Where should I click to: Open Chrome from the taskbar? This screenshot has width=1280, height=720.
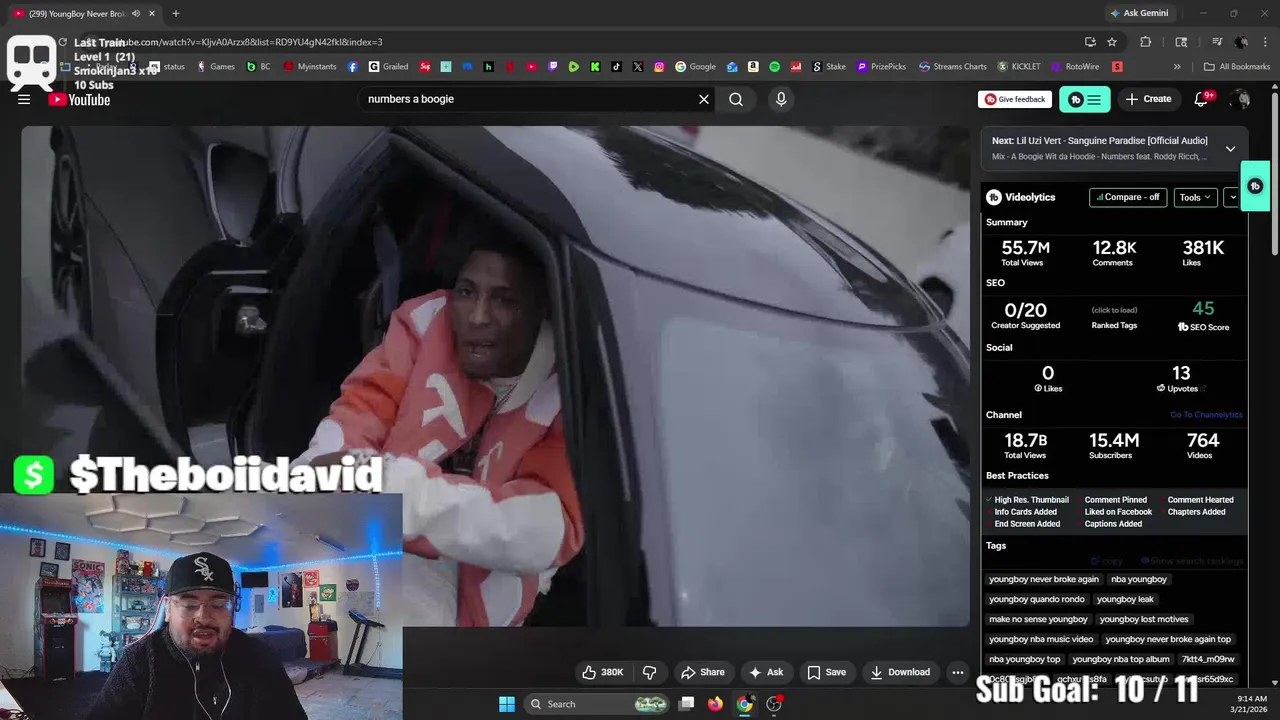coord(744,704)
